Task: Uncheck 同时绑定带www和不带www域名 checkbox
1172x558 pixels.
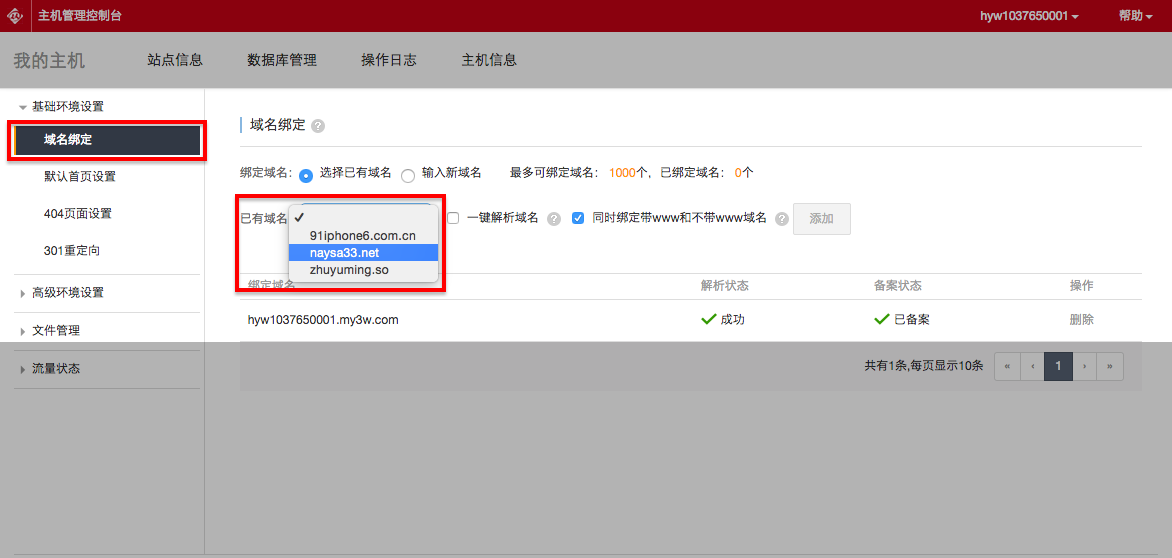Action: click(x=578, y=218)
